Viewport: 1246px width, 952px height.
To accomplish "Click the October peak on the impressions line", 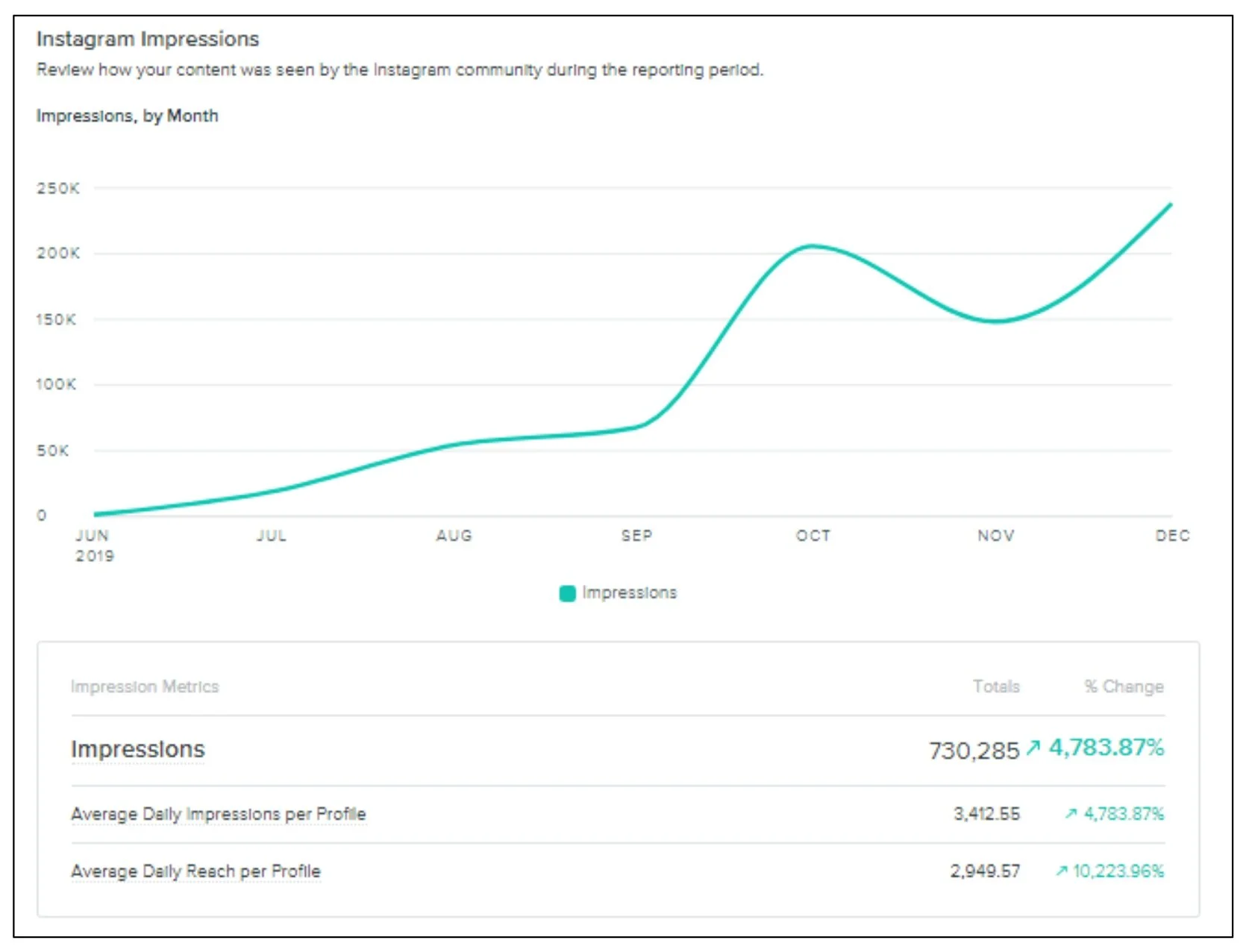I will point(812,245).
